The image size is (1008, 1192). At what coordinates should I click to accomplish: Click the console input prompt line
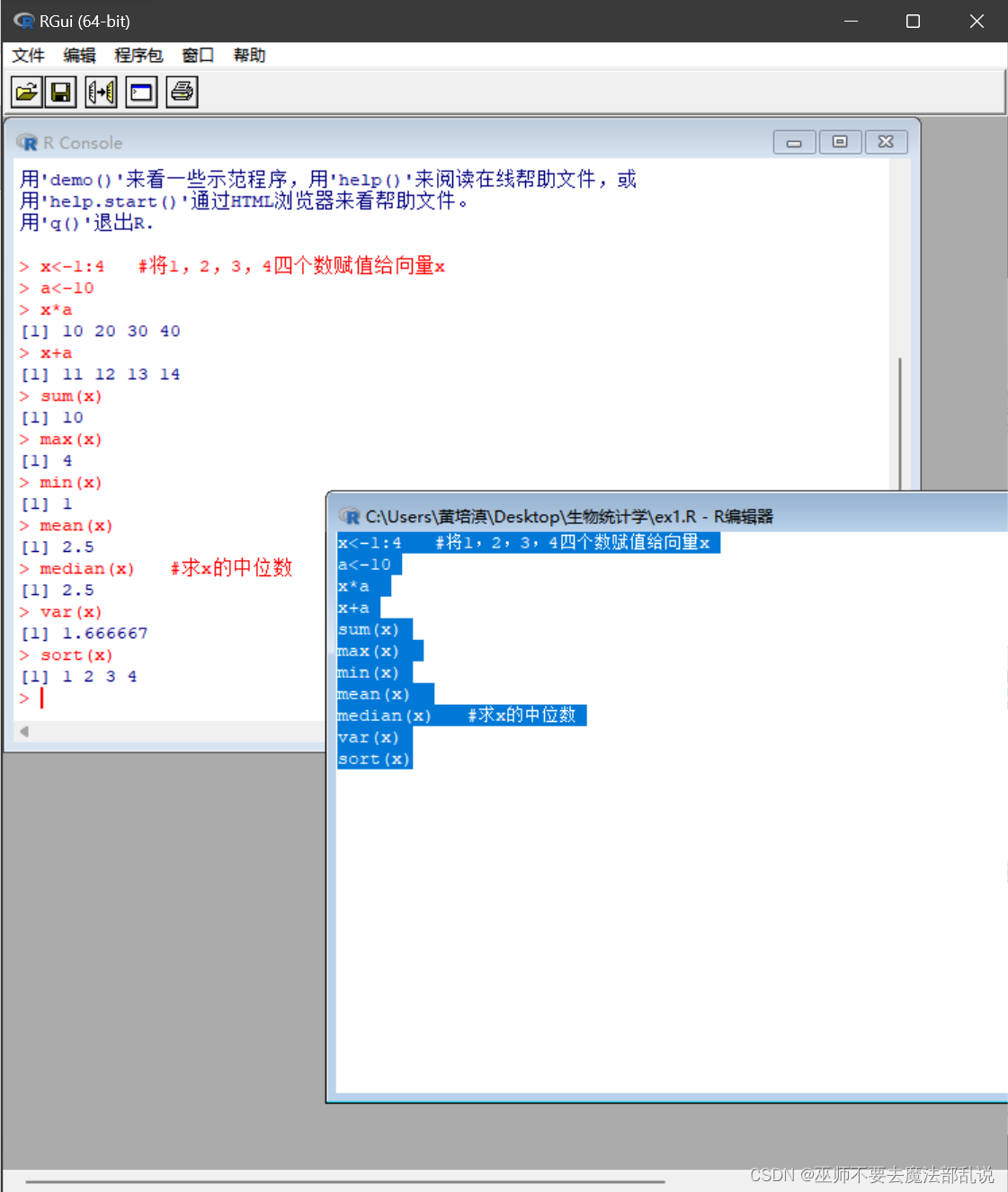(x=171, y=698)
